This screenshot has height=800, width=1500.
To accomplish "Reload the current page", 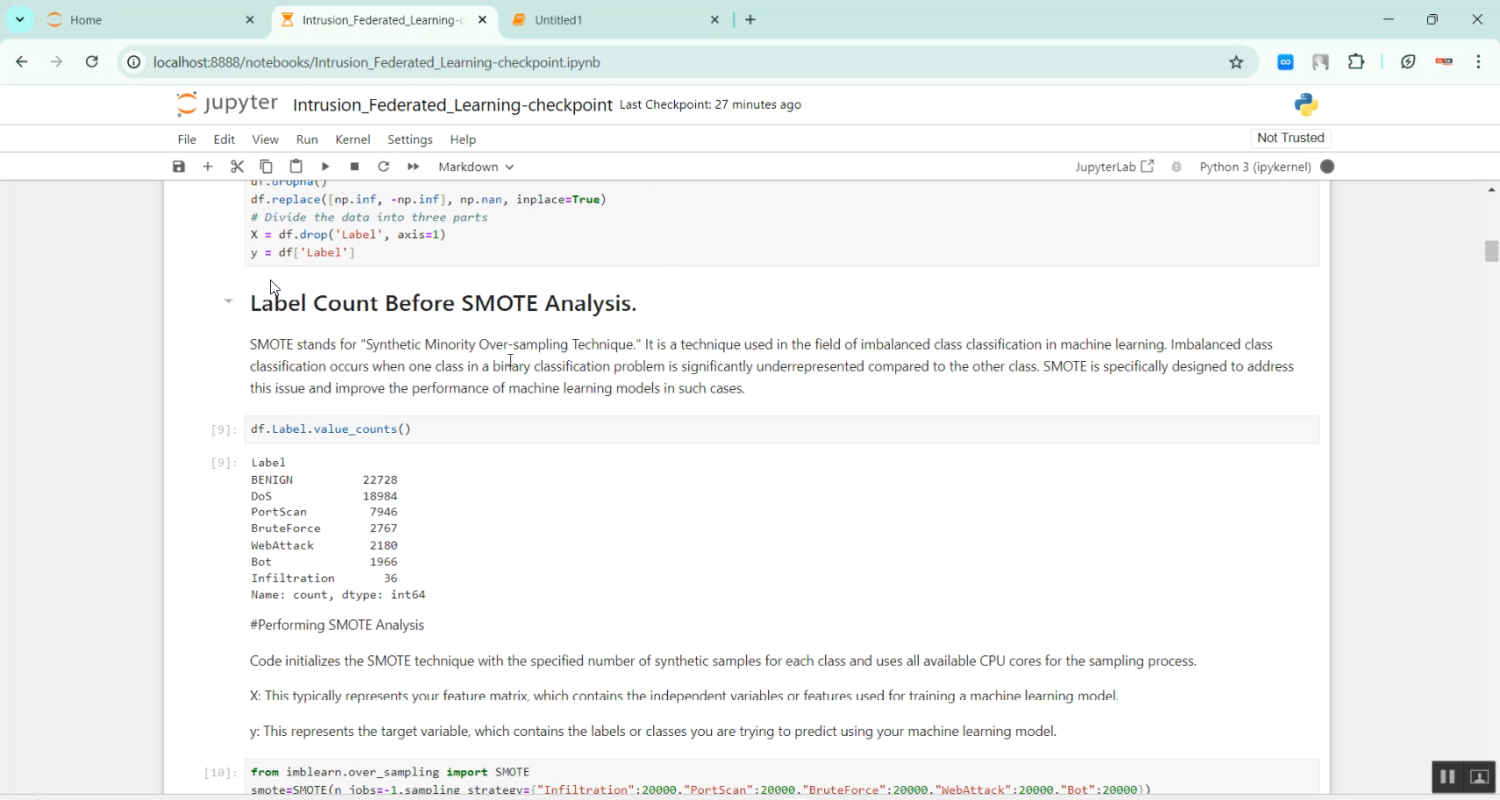I will point(92,62).
